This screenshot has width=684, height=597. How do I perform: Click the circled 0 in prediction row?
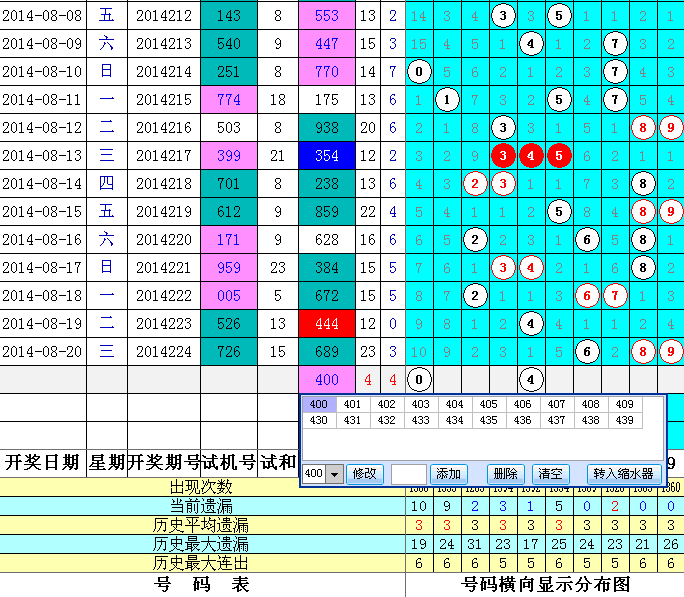(x=420, y=379)
